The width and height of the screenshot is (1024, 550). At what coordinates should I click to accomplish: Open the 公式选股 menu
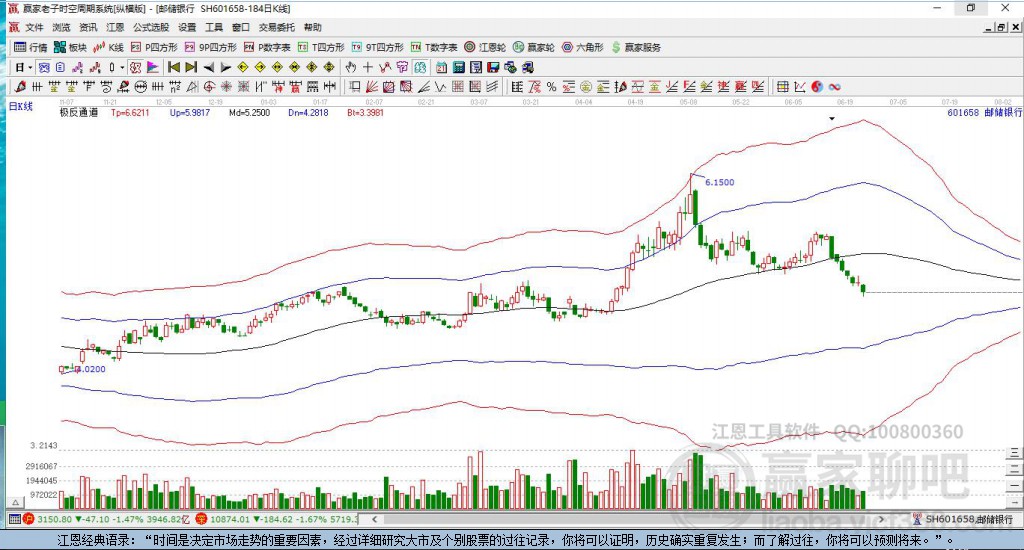151,27
